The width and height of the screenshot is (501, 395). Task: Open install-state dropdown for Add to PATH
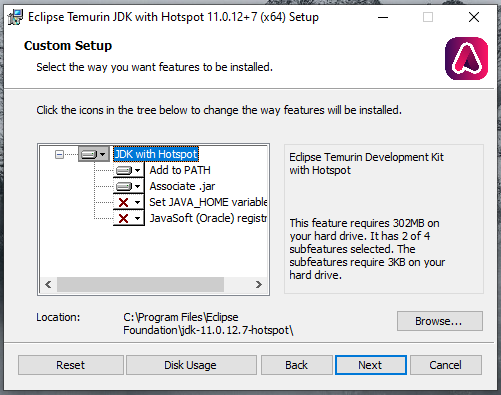tap(129, 170)
